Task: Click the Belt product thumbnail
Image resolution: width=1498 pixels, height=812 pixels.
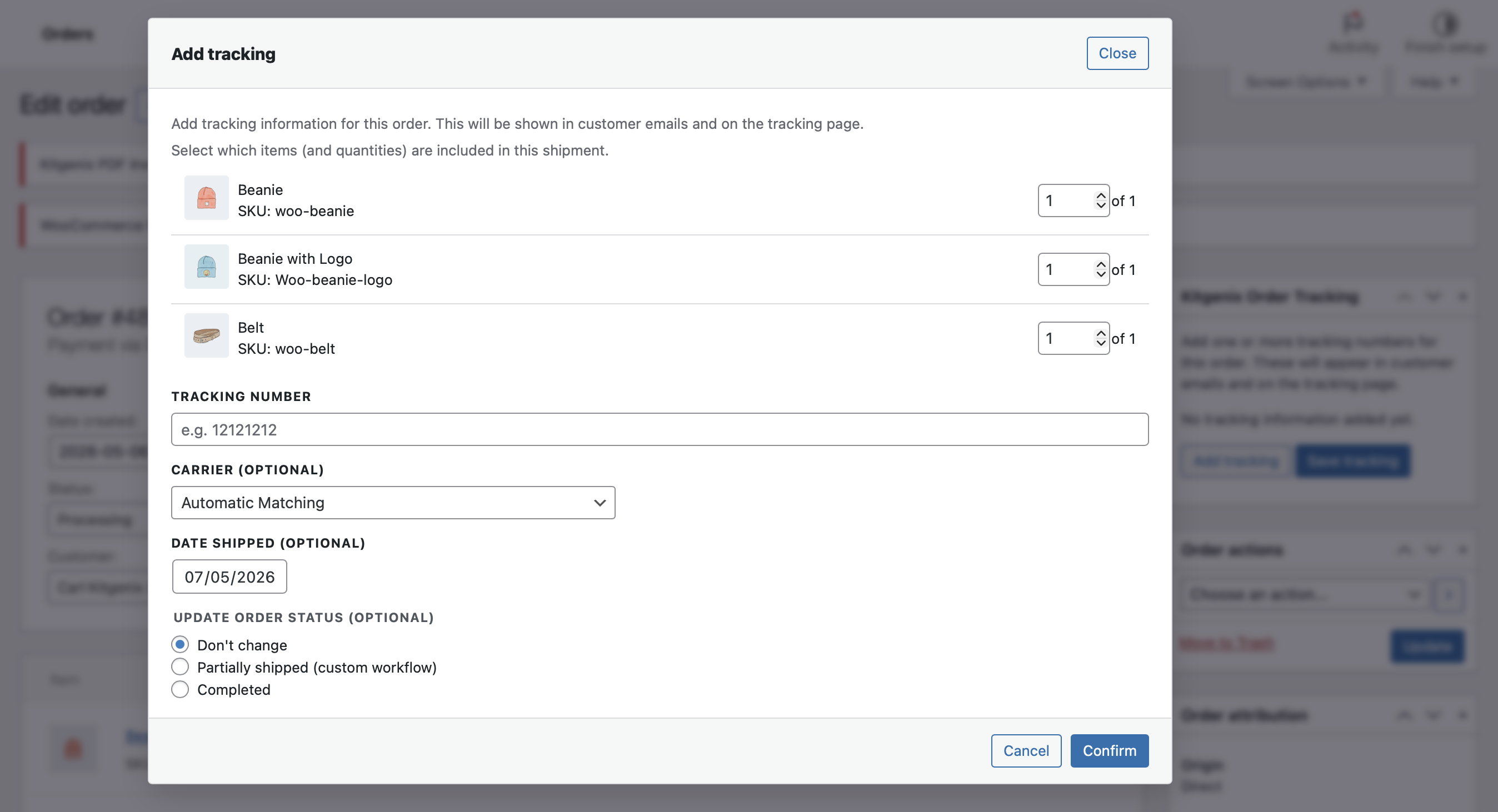Action: pos(207,335)
